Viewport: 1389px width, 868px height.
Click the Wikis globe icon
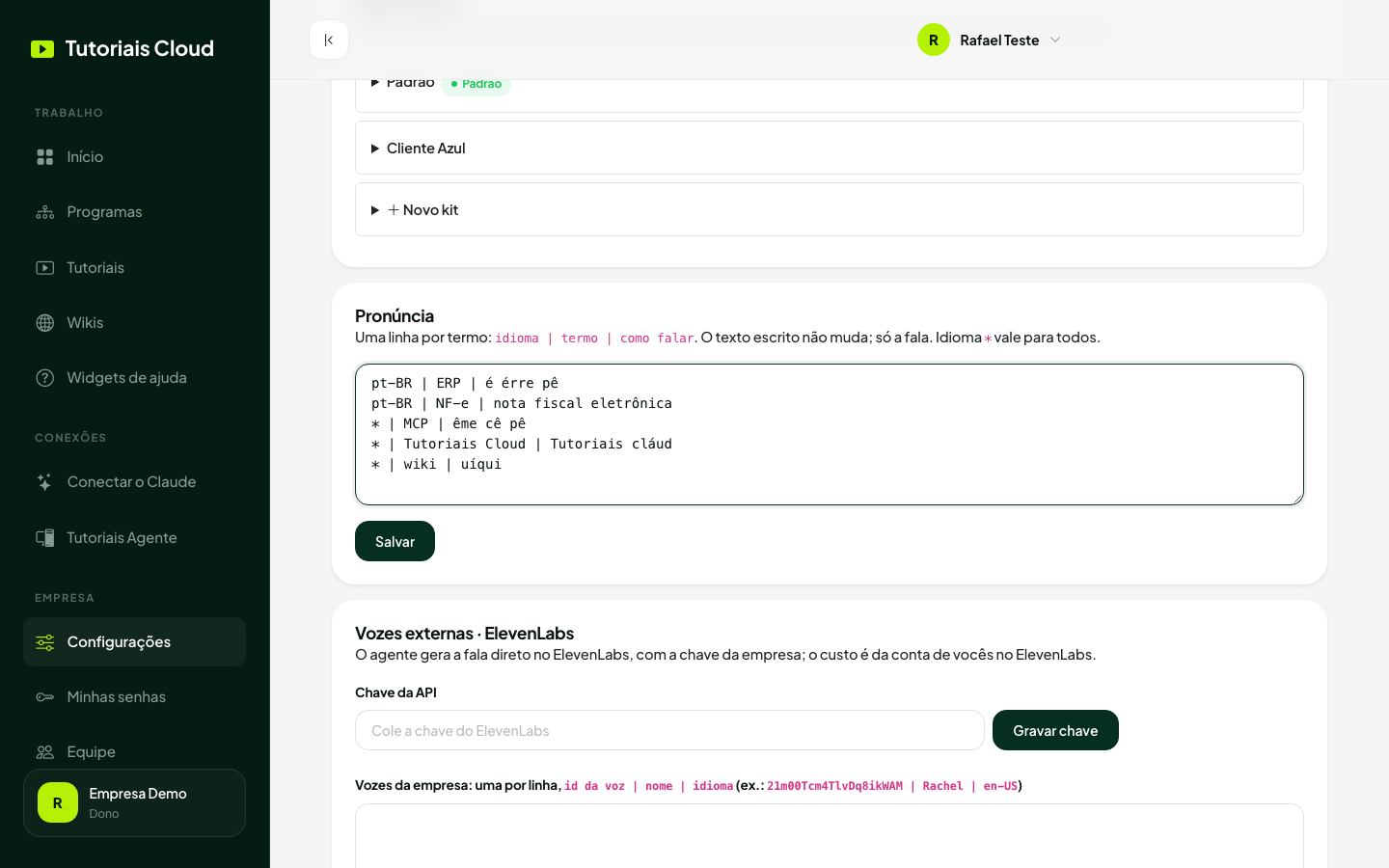point(45,323)
